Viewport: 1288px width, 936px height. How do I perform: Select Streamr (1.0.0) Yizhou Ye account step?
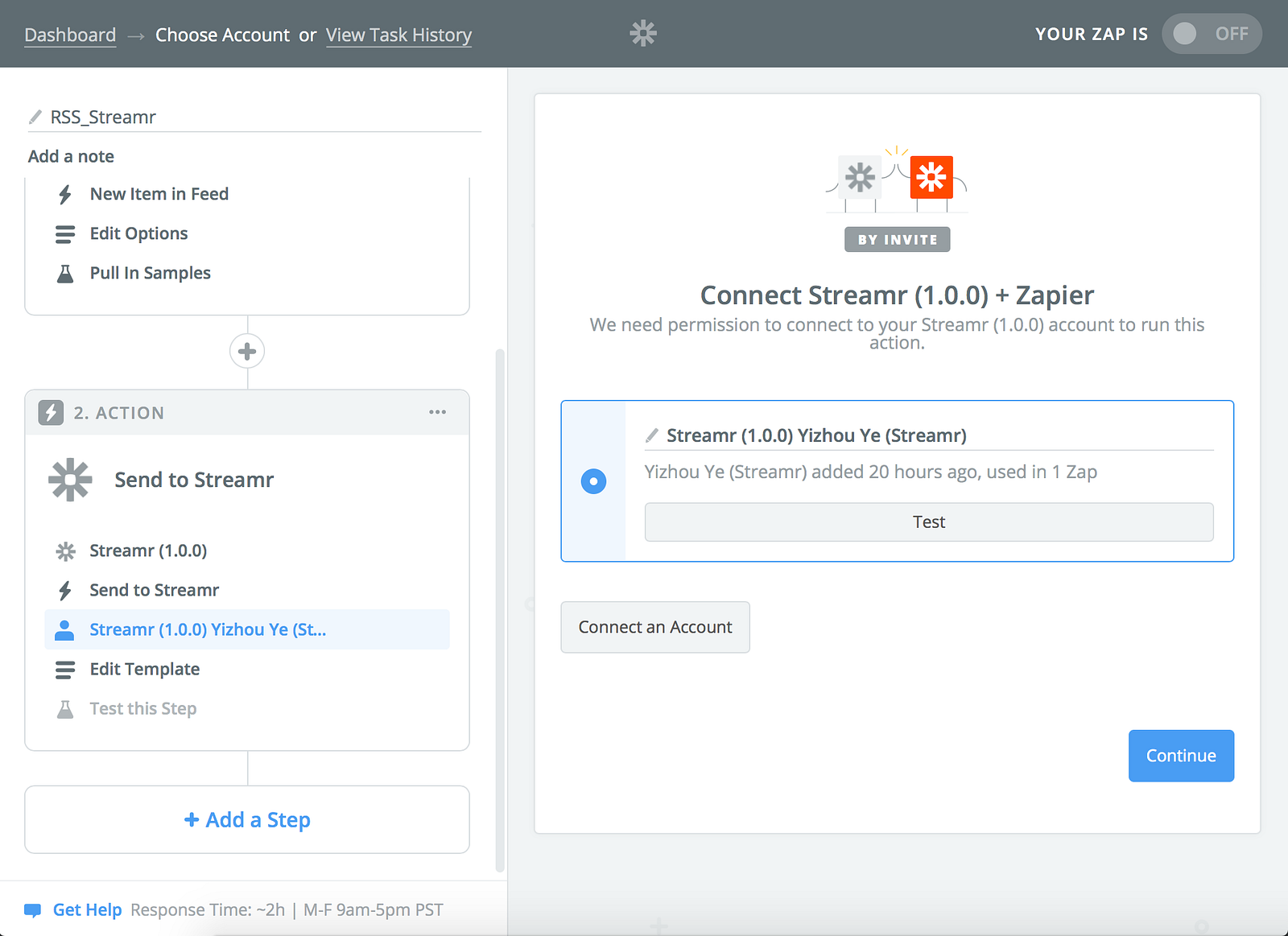coord(247,629)
